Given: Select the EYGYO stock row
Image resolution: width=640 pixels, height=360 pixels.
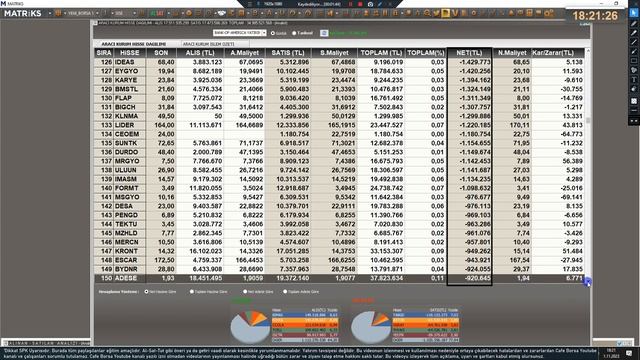Looking at the screenshot, I should coord(339,71).
